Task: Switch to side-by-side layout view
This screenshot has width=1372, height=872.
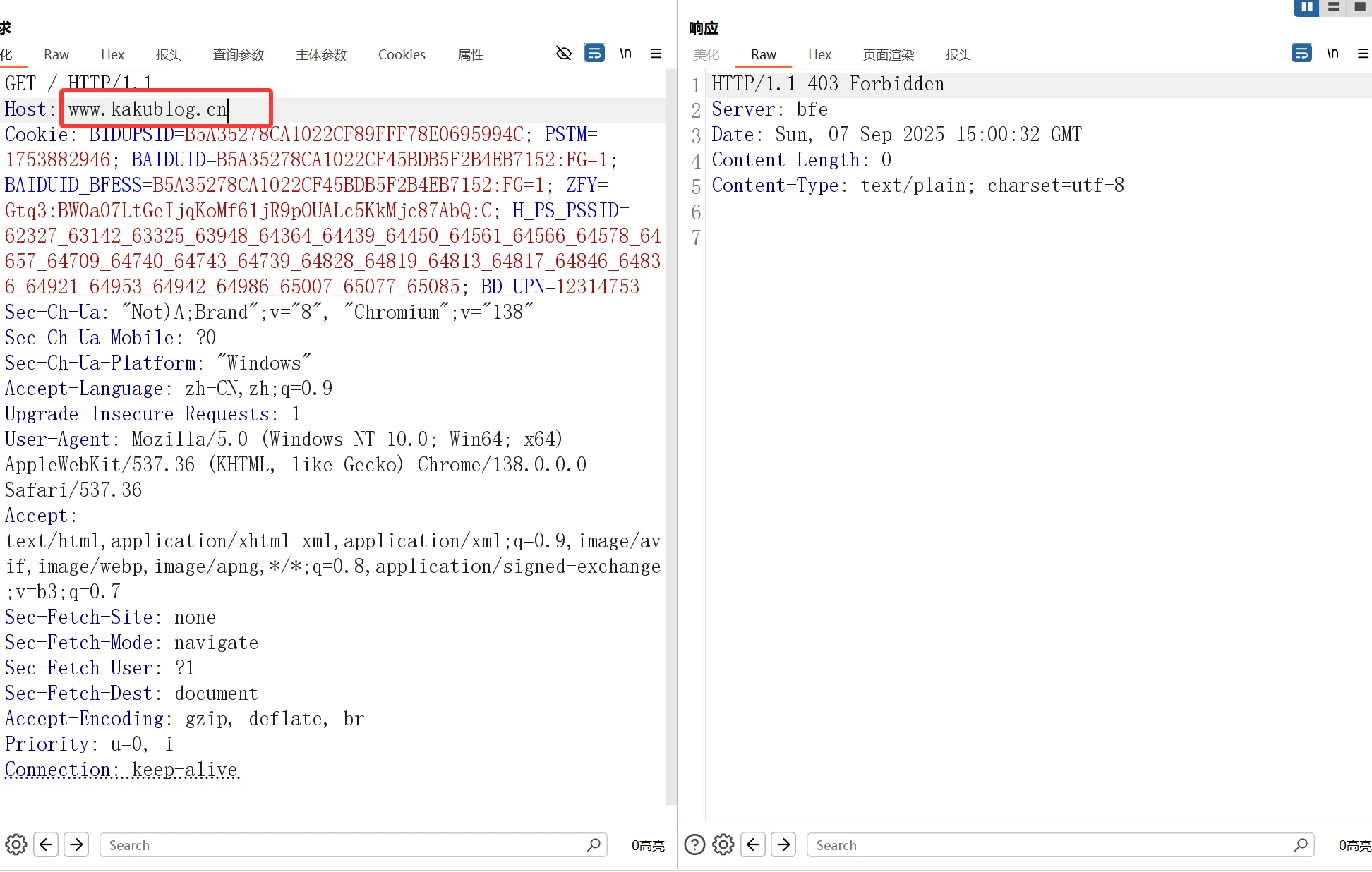Action: (1306, 7)
